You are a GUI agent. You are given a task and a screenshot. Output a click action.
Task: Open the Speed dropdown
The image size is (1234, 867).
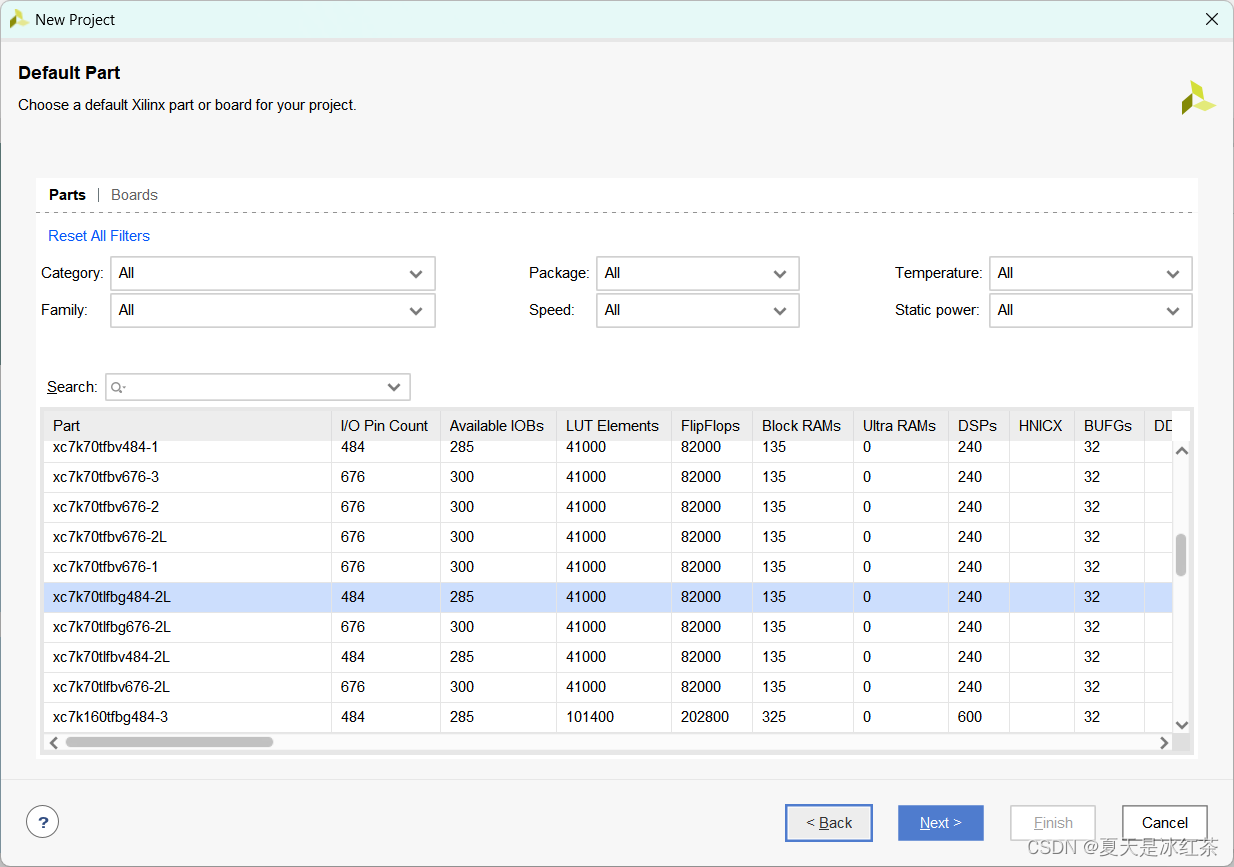pyautogui.click(x=697, y=310)
